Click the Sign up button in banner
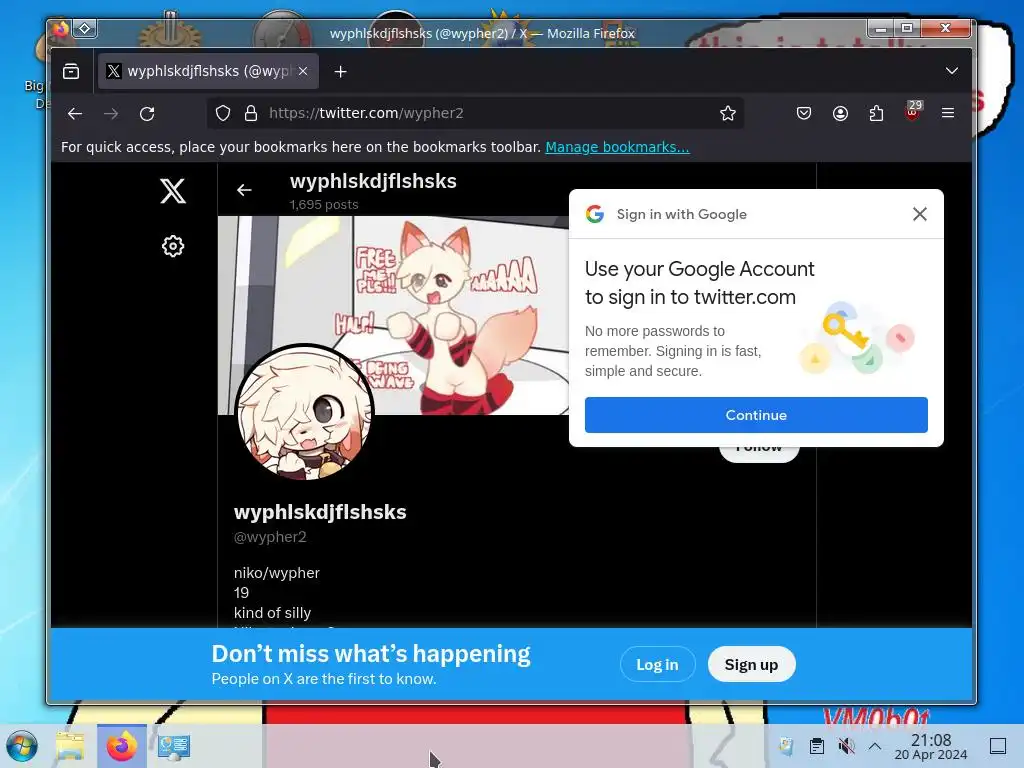The height and width of the screenshot is (768, 1024). pos(751,664)
